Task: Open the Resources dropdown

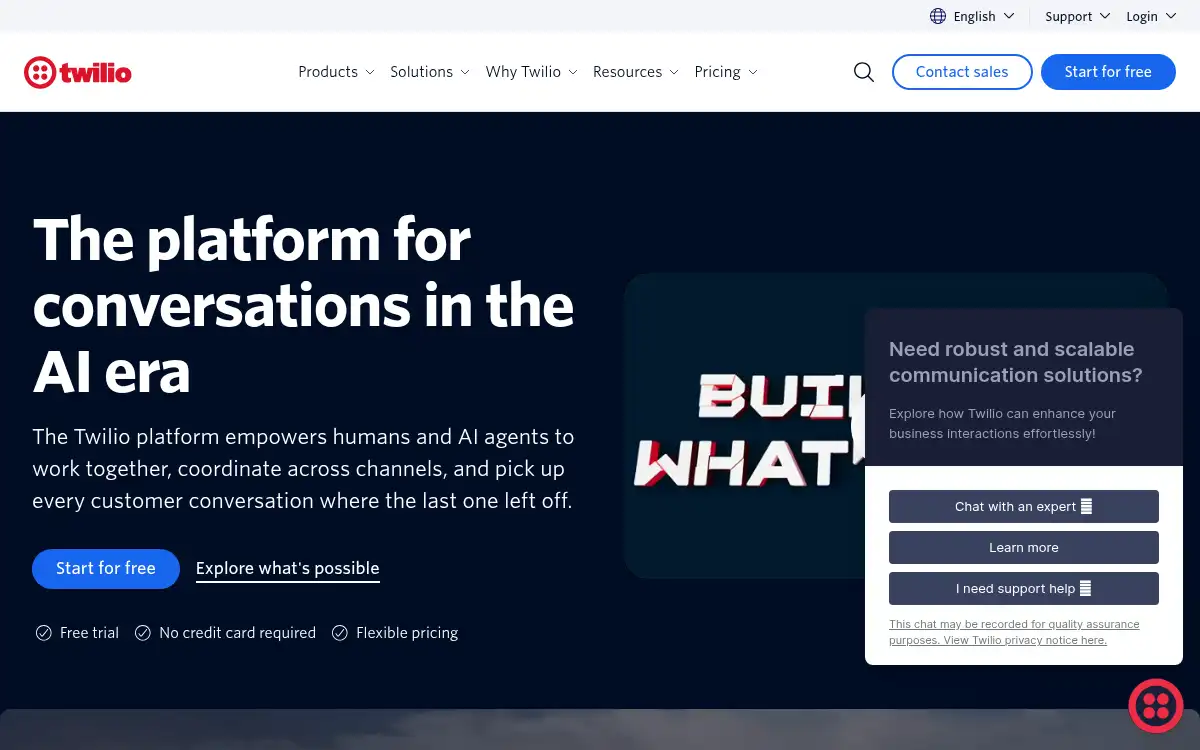Action: [x=636, y=72]
